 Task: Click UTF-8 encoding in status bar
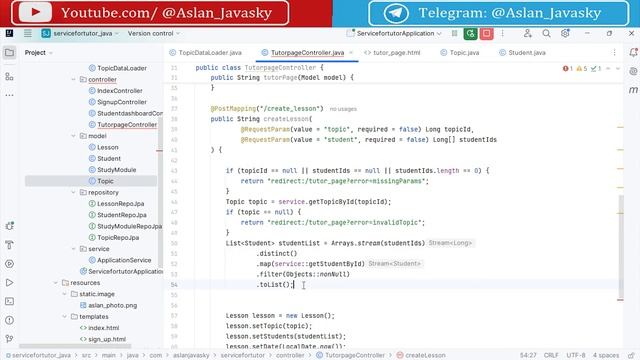click(576, 355)
